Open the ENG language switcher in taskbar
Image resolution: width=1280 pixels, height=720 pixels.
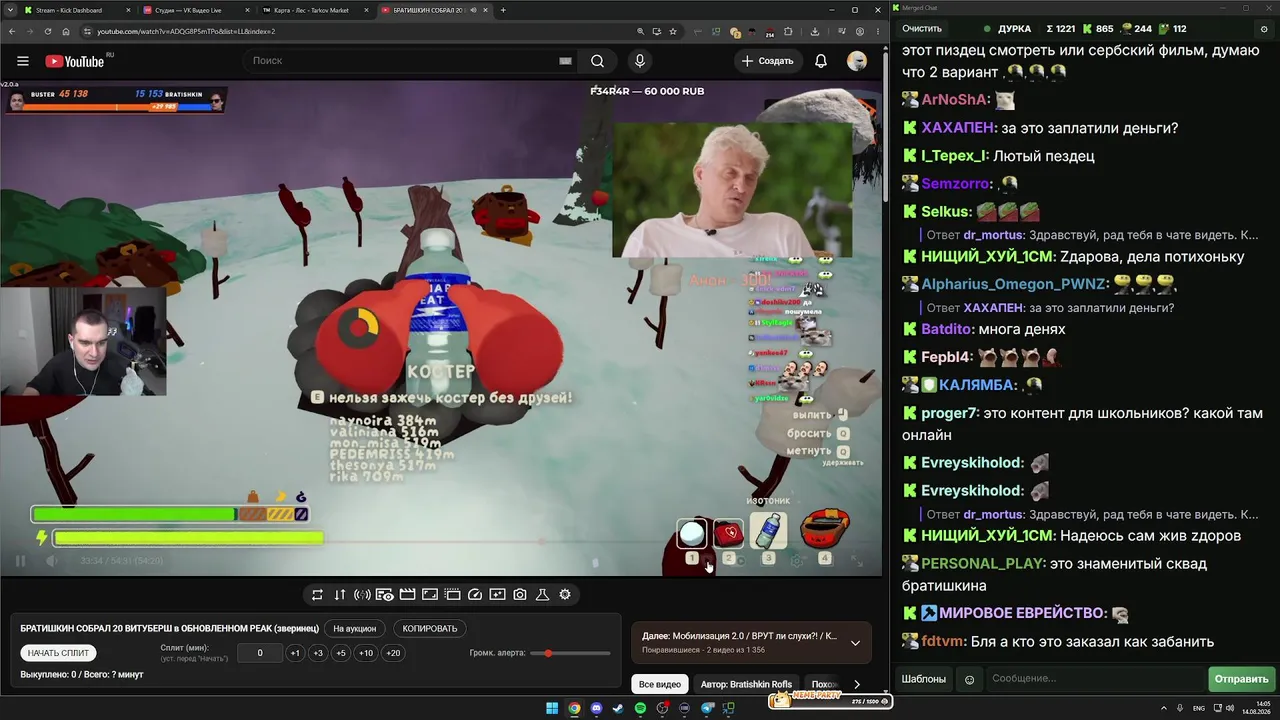point(1199,708)
